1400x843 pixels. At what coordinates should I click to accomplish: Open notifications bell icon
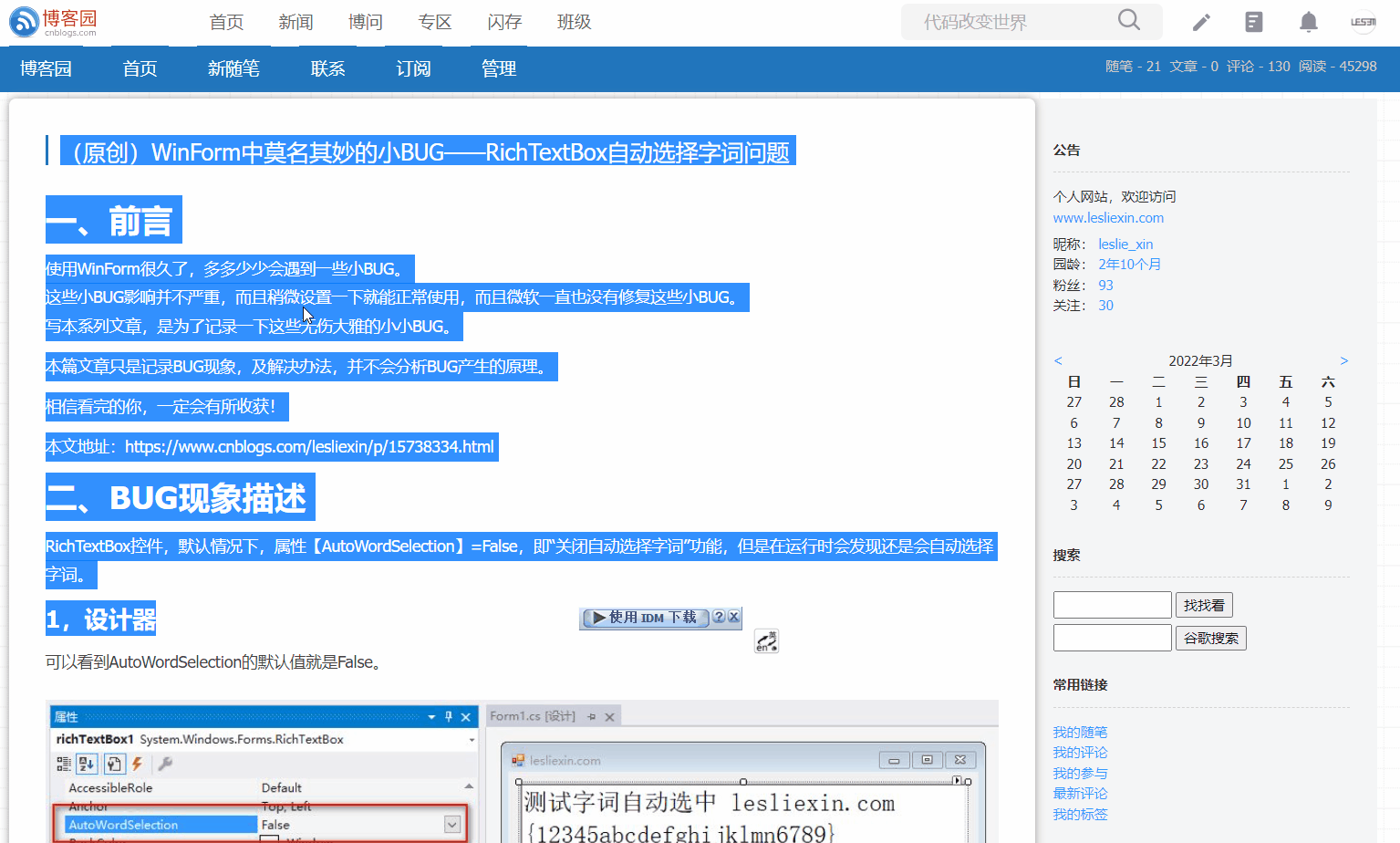1308,22
